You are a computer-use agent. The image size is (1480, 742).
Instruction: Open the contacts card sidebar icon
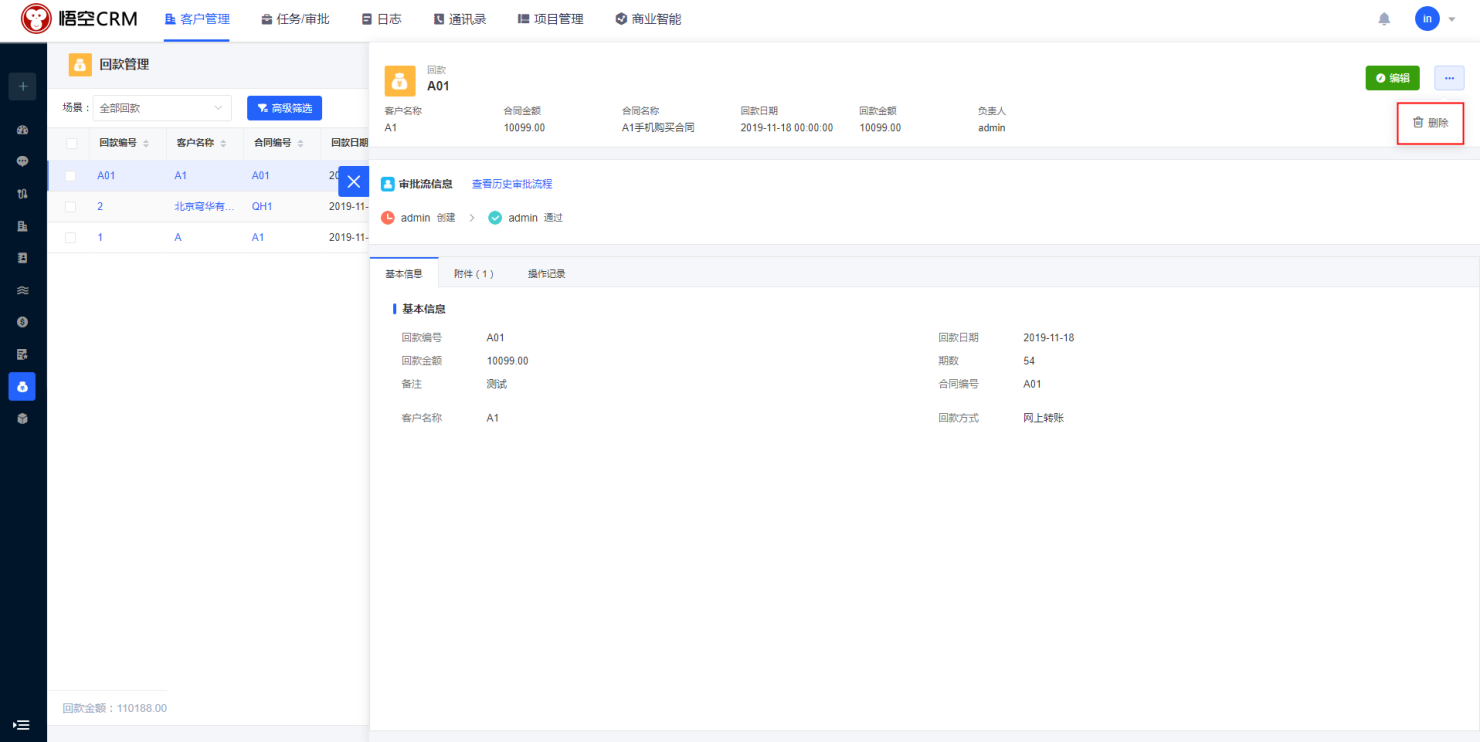[x=22, y=258]
